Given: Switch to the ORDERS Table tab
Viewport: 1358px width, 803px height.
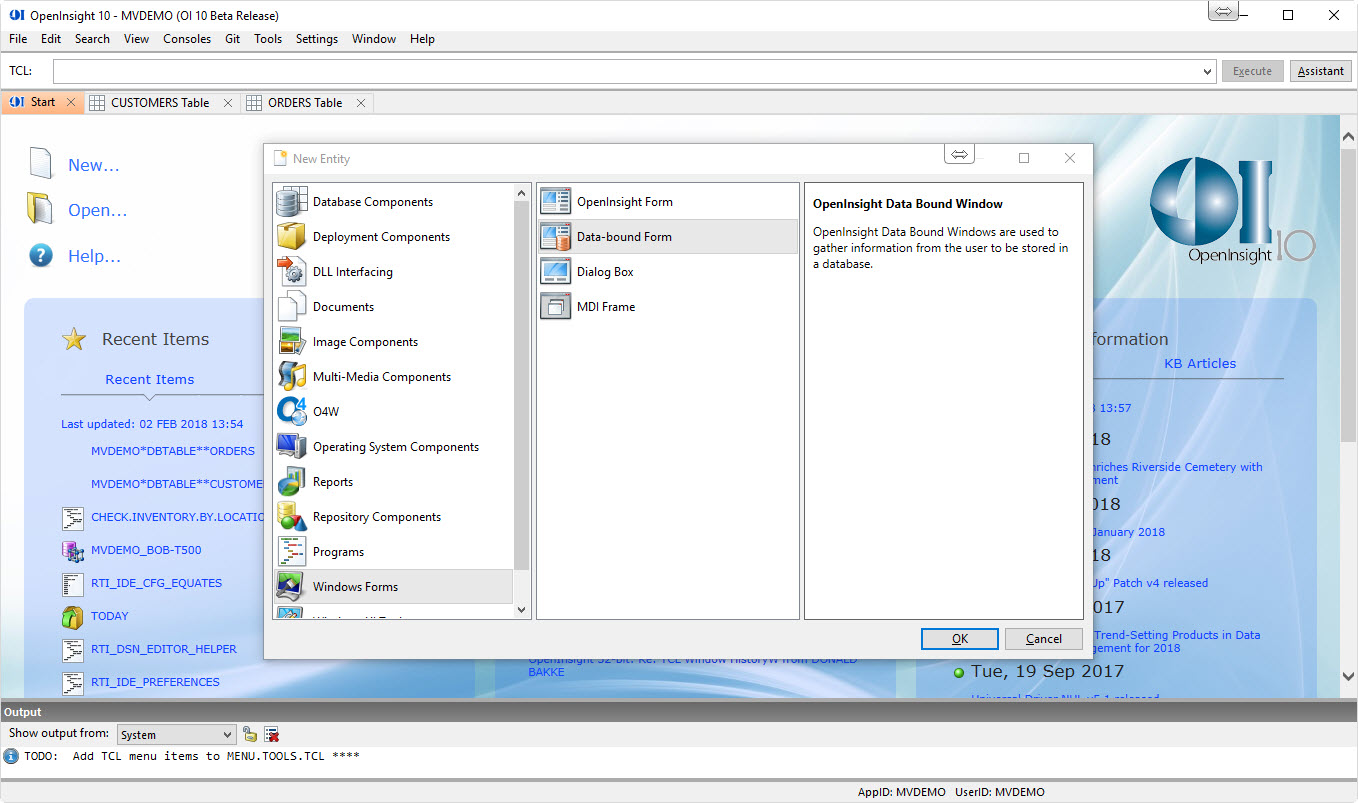Looking at the screenshot, I should coord(305,103).
